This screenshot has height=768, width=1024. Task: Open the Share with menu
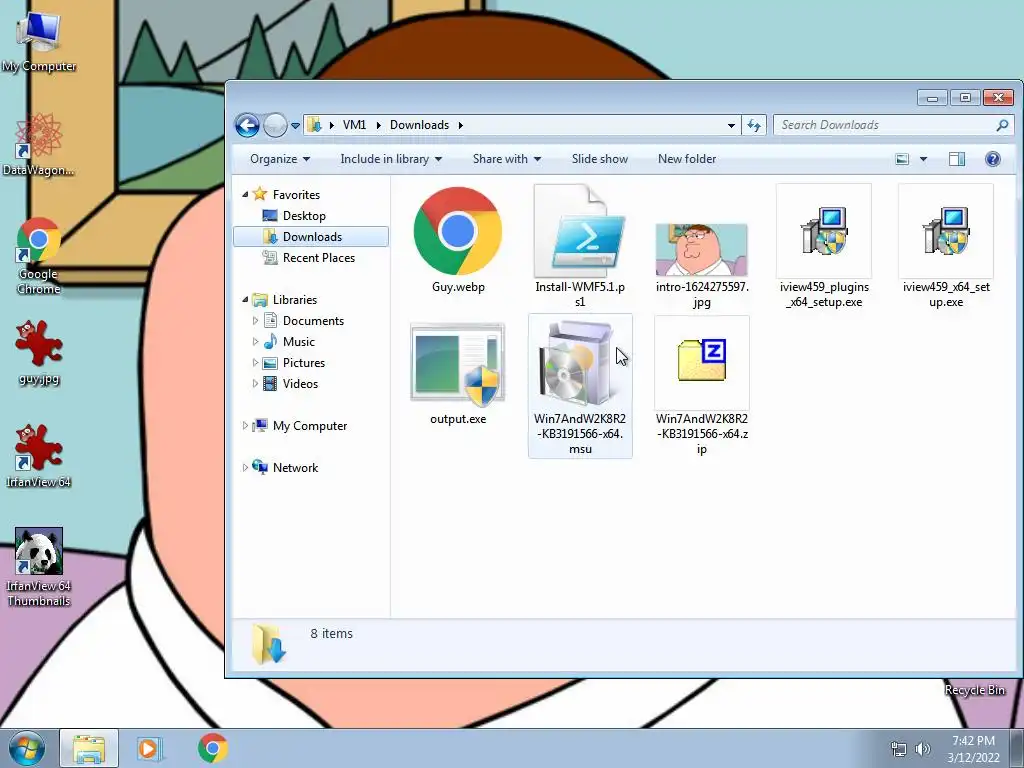(x=507, y=159)
